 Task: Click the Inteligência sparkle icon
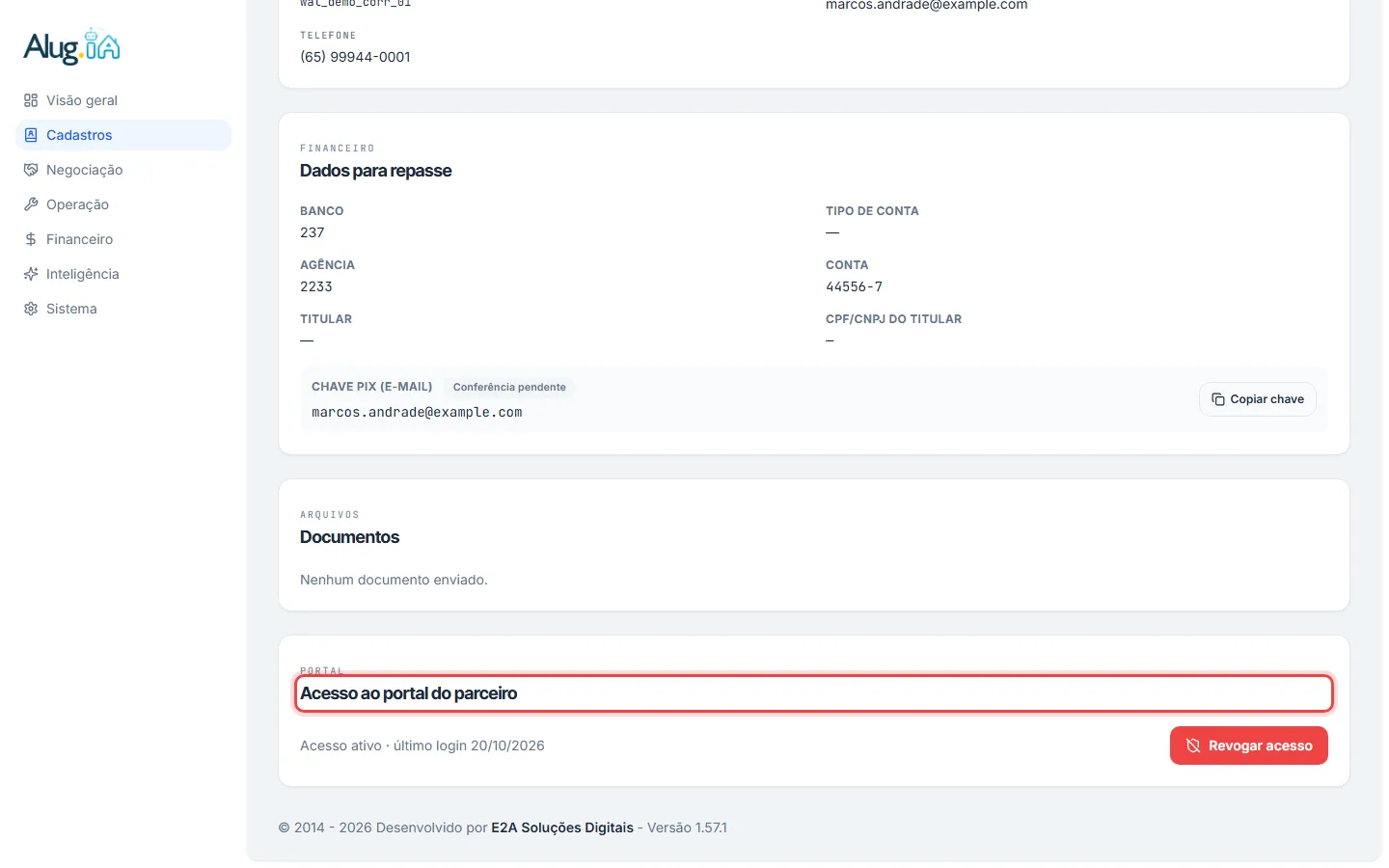coord(31,274)
